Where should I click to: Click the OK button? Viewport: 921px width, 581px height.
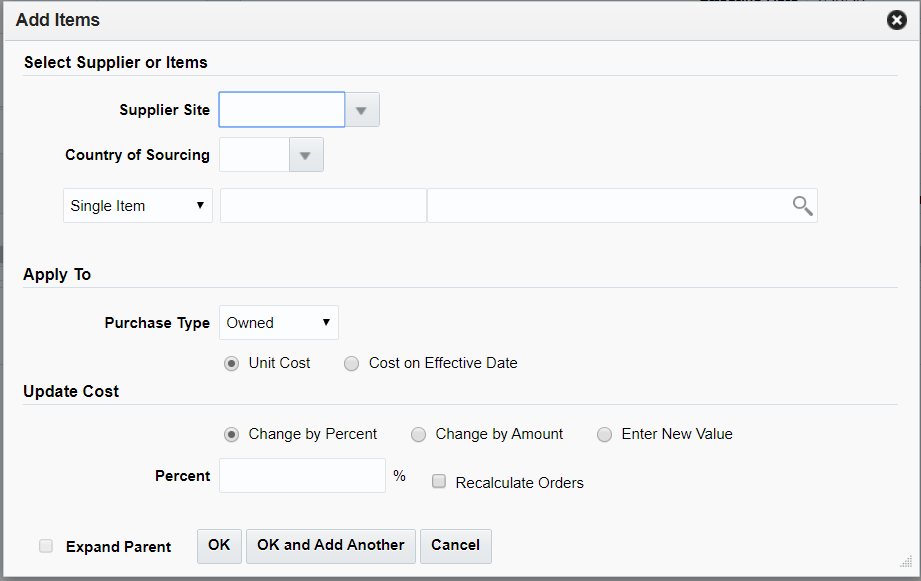218,546
